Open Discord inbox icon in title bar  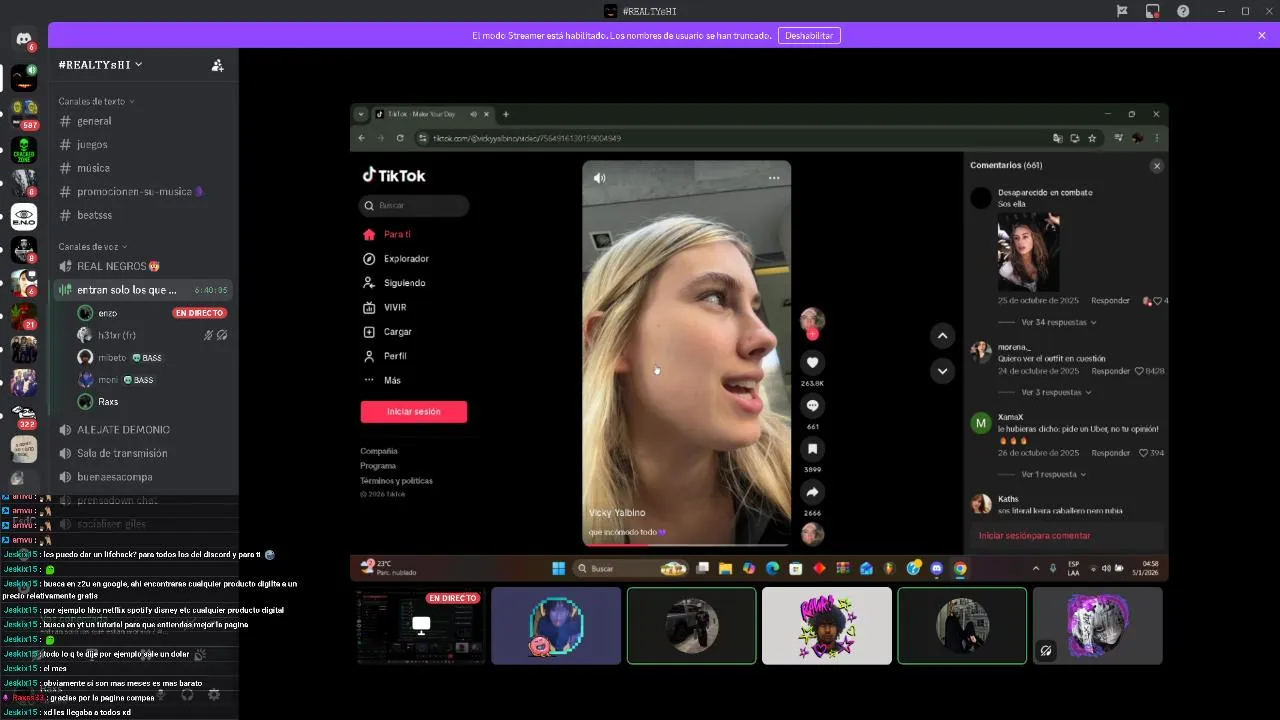coord(1152,11)
